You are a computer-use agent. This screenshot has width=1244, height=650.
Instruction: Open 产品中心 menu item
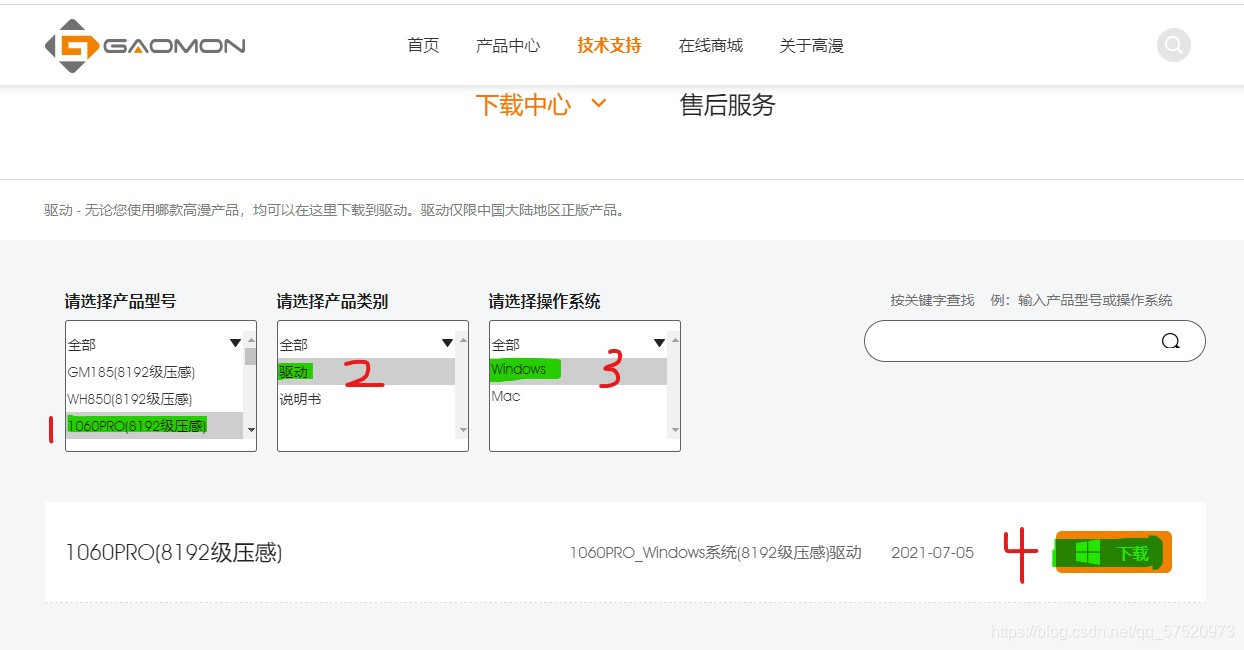[508, 45]
